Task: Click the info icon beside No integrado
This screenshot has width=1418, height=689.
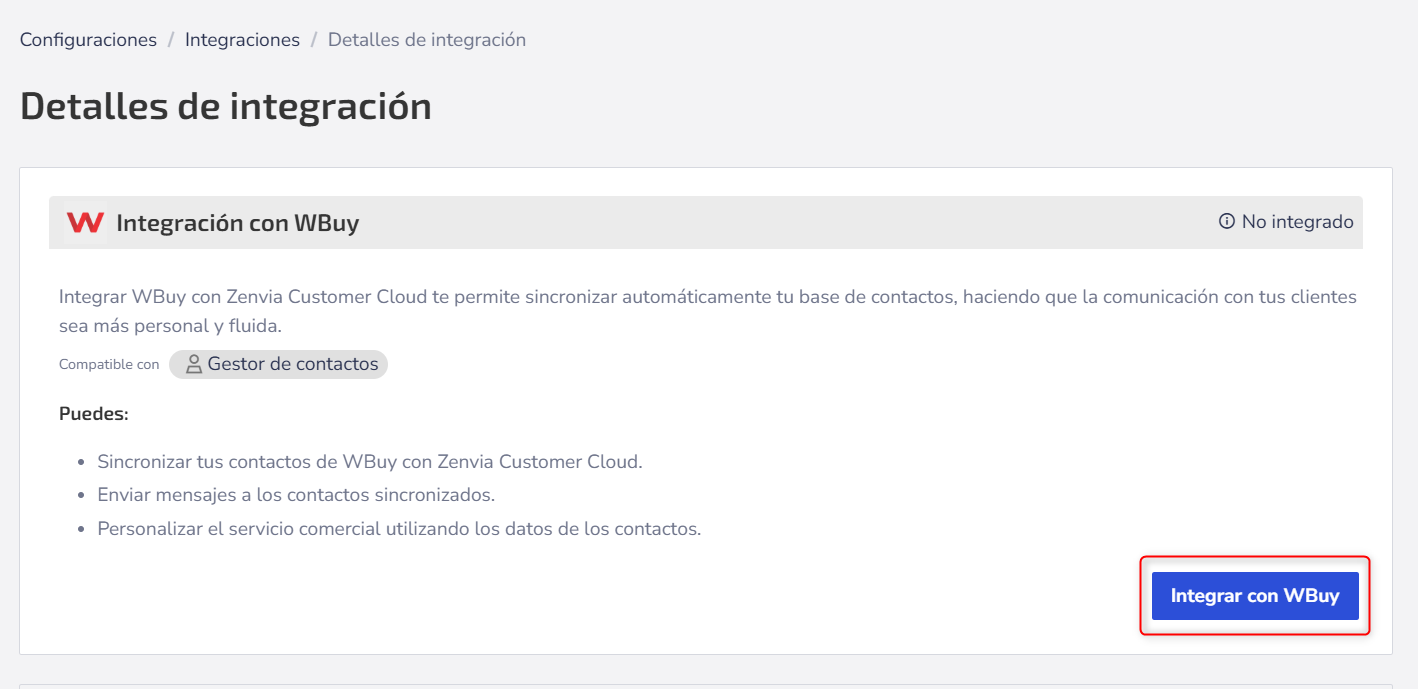Action: [x=1227, y=222]
